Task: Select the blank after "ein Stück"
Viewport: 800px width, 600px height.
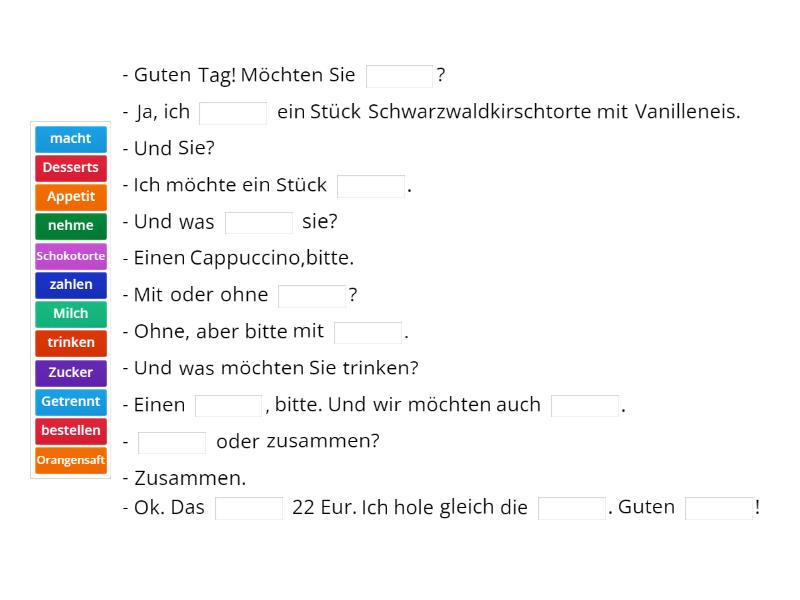Action: pyautogui.click(x=370, y=184)
